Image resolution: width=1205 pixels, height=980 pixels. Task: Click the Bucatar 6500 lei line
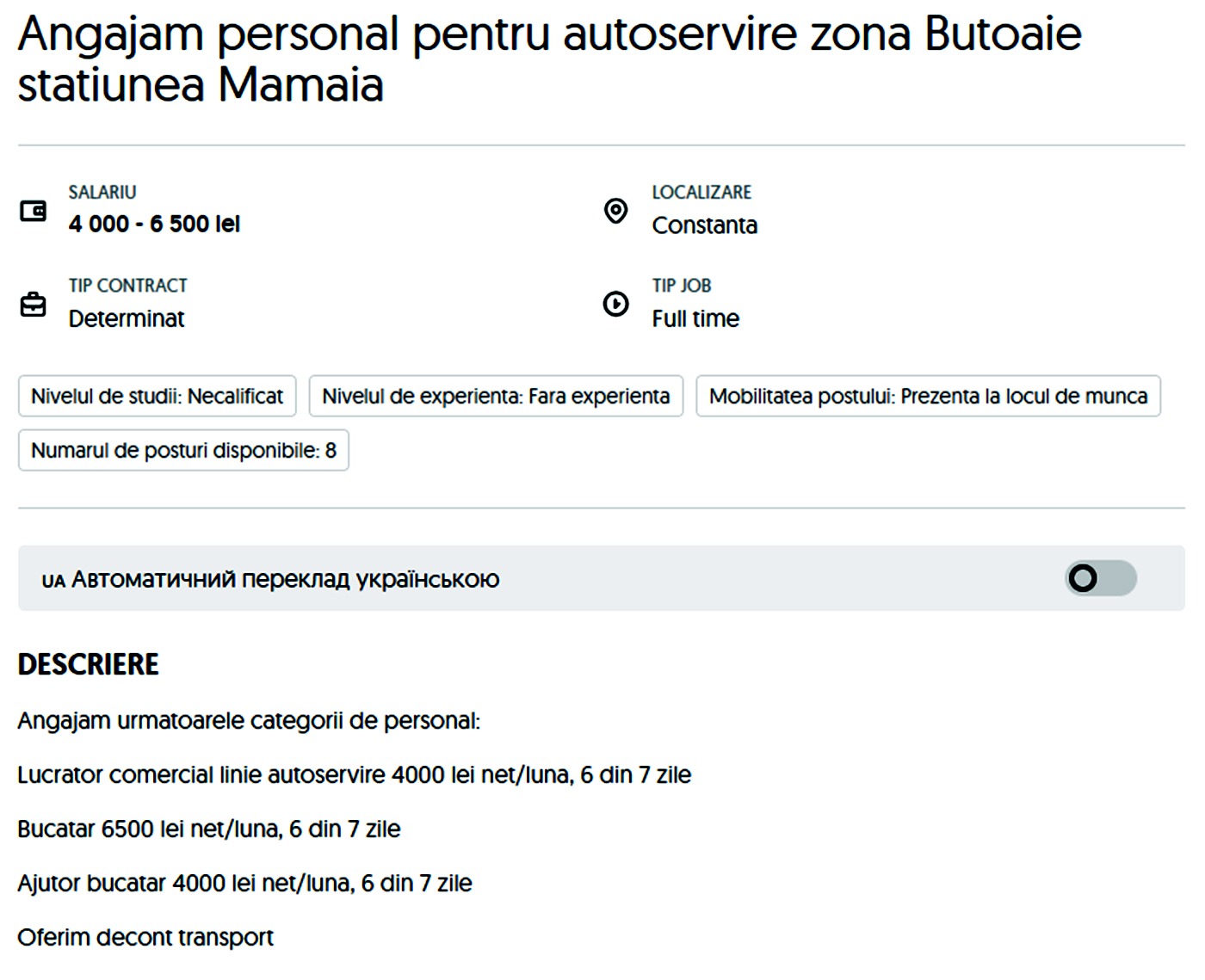pos(209,829)
